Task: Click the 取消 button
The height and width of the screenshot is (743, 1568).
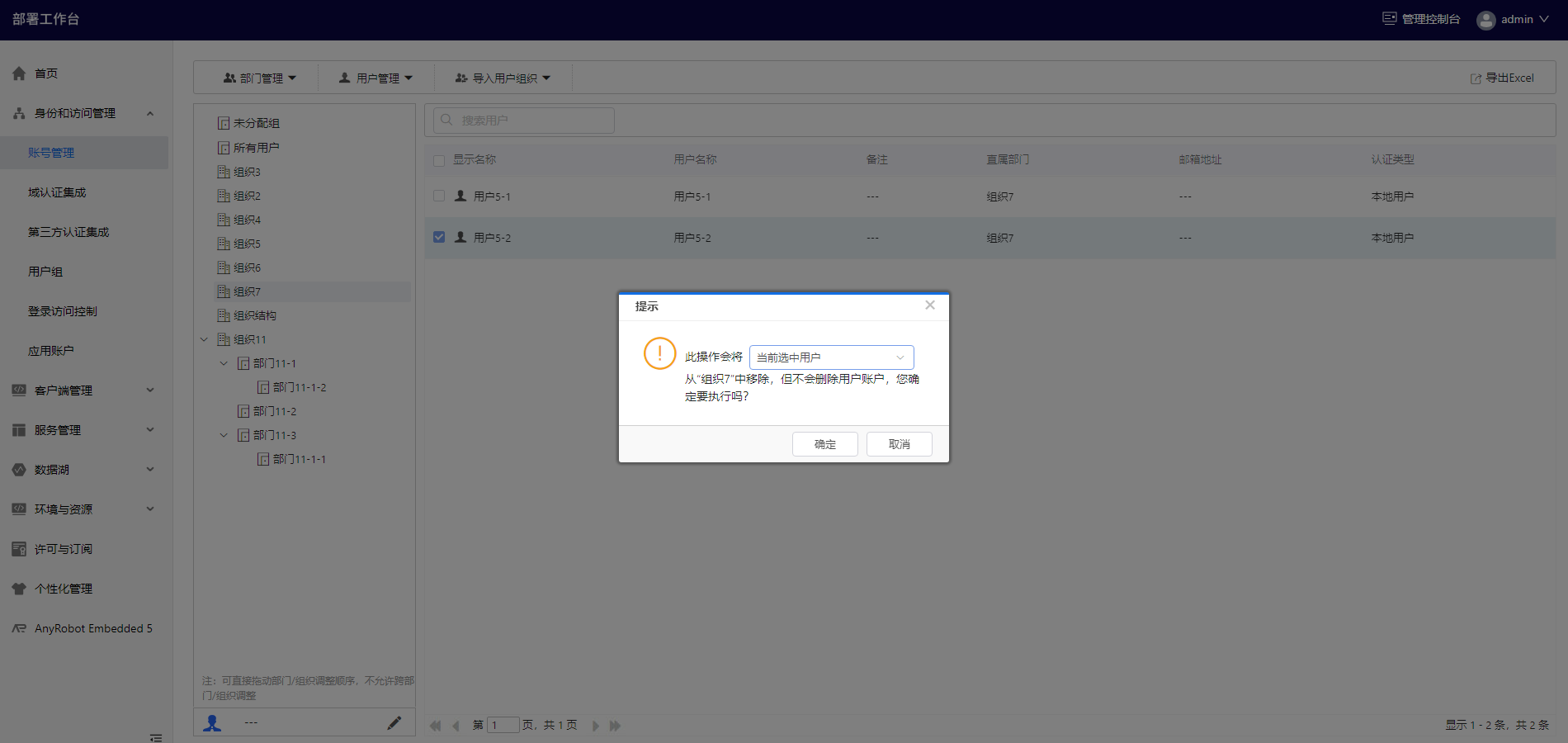Action: pyautogui.click(x=900, y=444)
